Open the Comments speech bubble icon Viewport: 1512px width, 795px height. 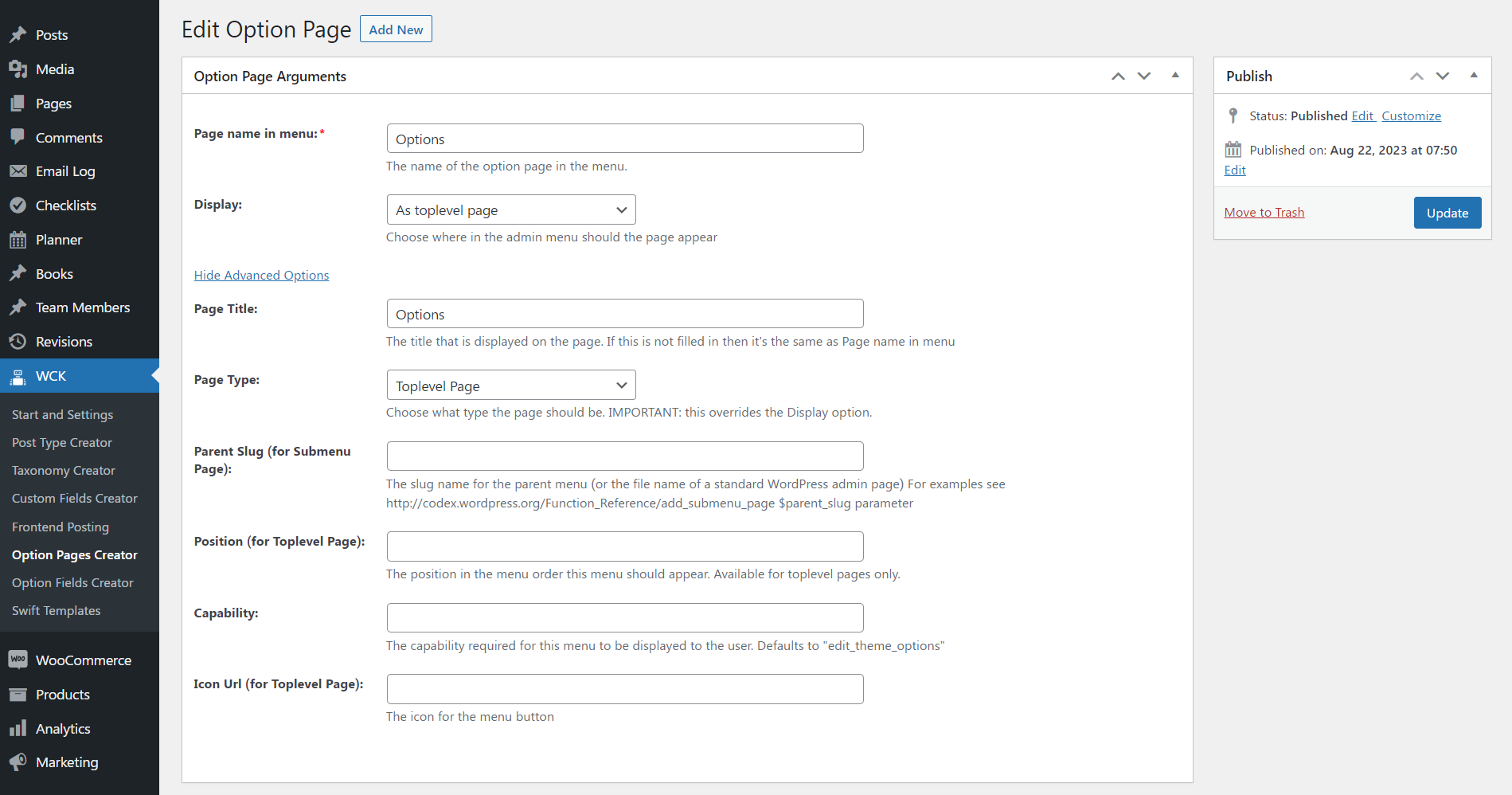point(18,137)
